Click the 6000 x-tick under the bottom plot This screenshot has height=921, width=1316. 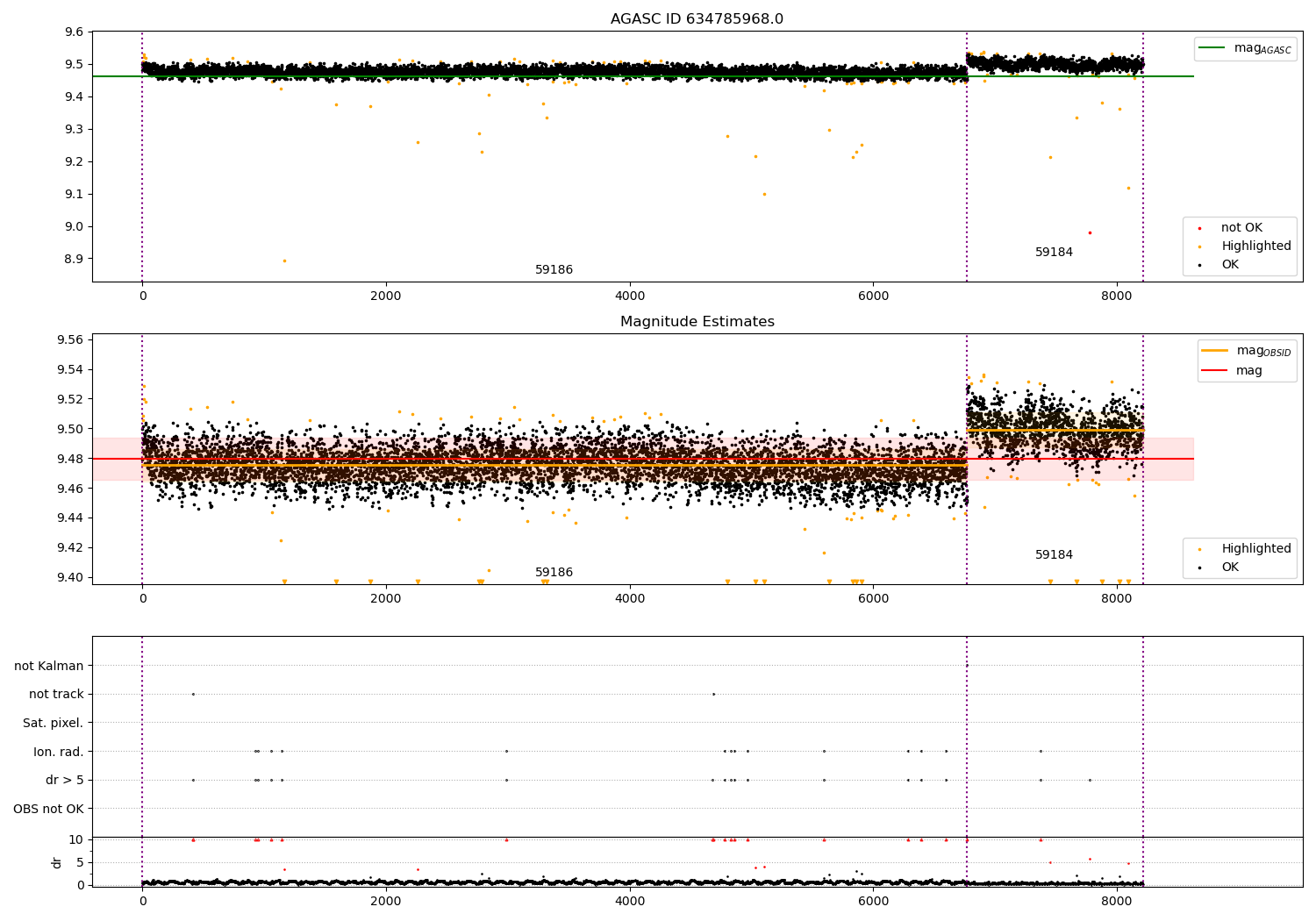[x=873, y=902]
